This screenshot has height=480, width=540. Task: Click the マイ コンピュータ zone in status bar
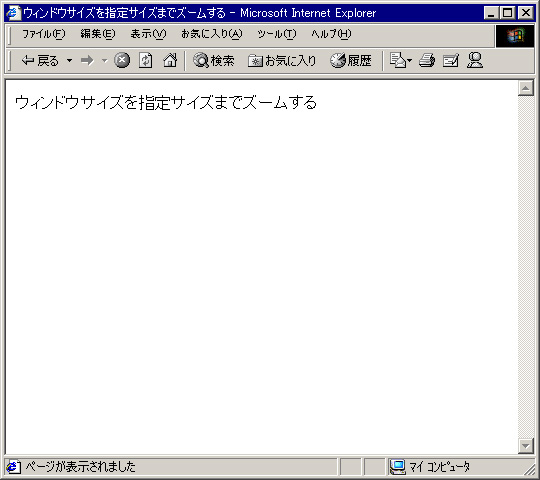[x=430, y=467]
